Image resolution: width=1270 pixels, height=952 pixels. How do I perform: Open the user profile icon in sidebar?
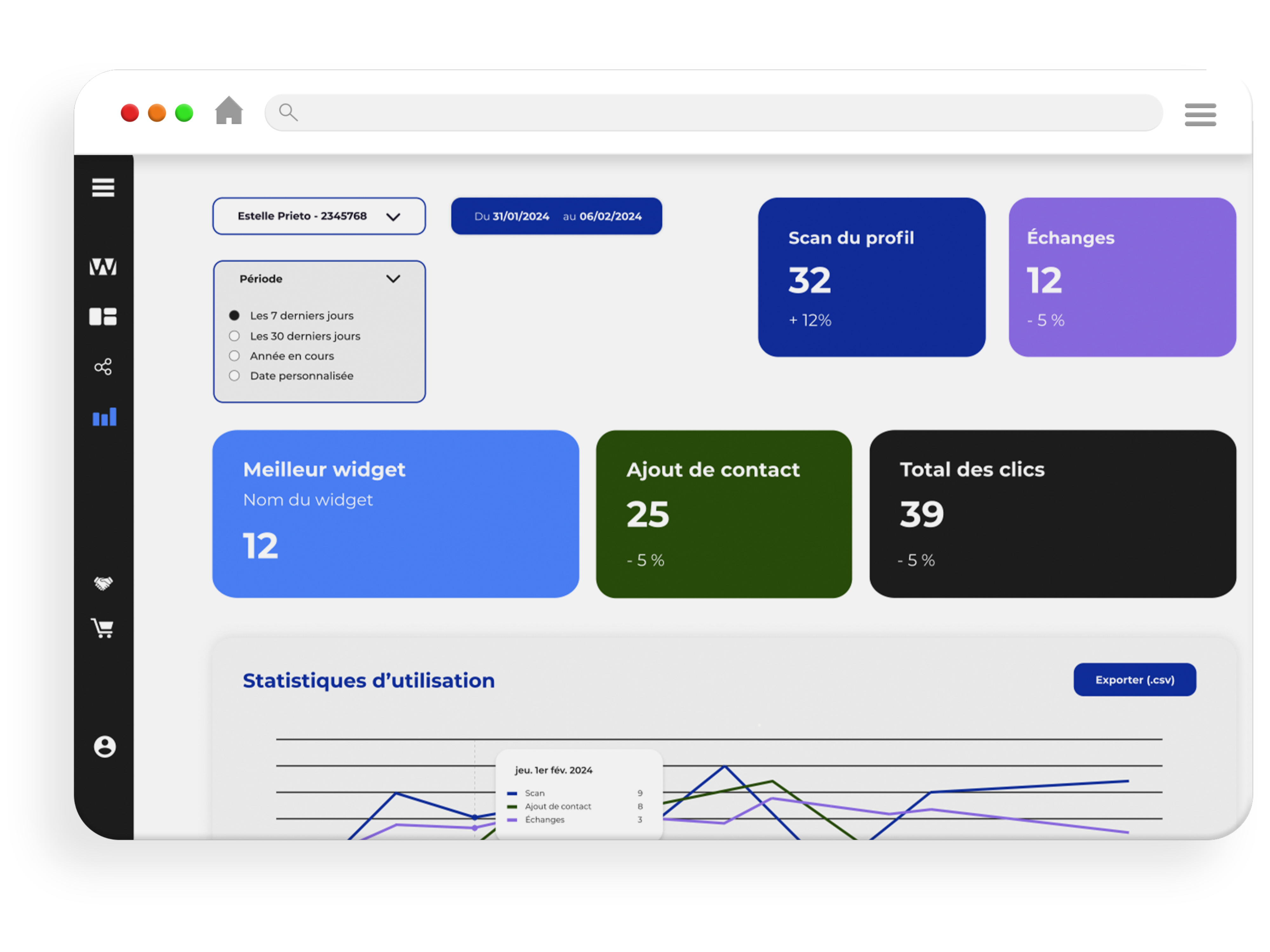(104, 747)
